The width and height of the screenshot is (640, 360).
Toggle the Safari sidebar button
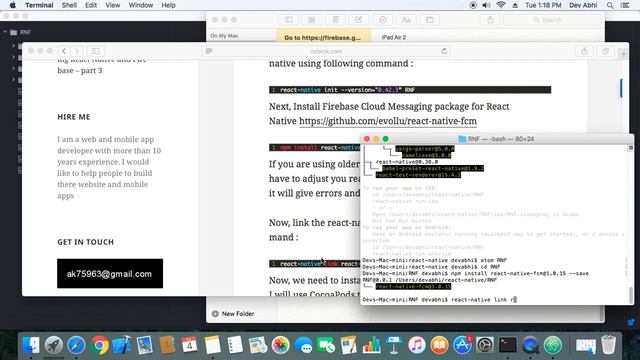(96, 51)
